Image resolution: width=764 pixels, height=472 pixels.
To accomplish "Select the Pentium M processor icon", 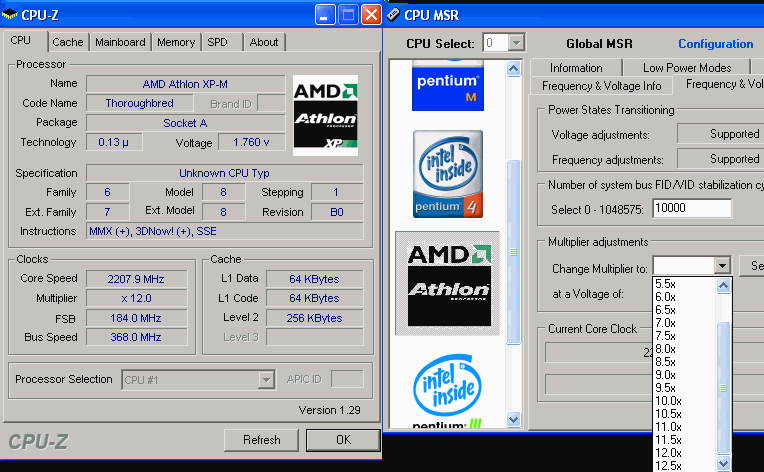I will tap(448, 86).
